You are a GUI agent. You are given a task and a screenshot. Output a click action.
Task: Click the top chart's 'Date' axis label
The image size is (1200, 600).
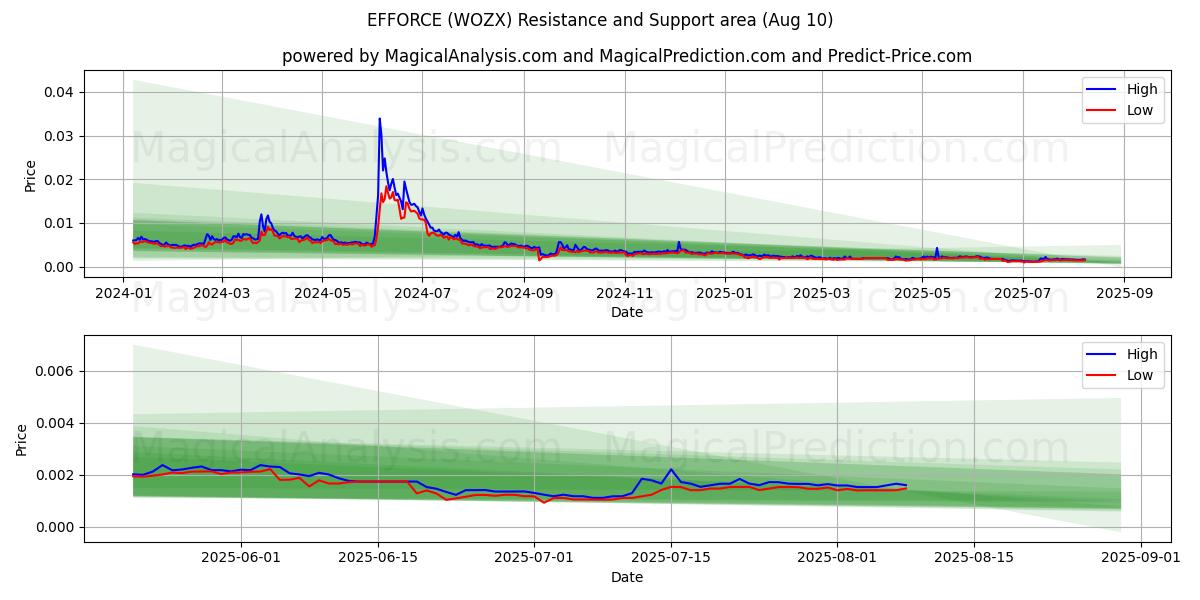coord(627,313)
